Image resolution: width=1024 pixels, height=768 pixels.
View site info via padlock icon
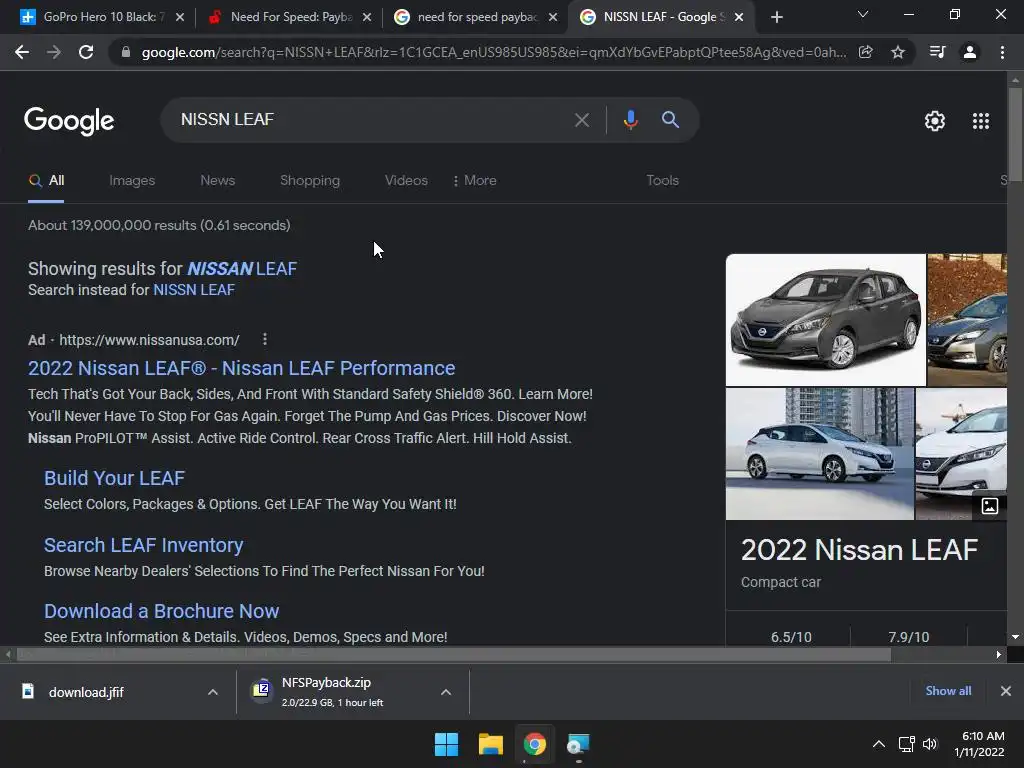[125, 52]
